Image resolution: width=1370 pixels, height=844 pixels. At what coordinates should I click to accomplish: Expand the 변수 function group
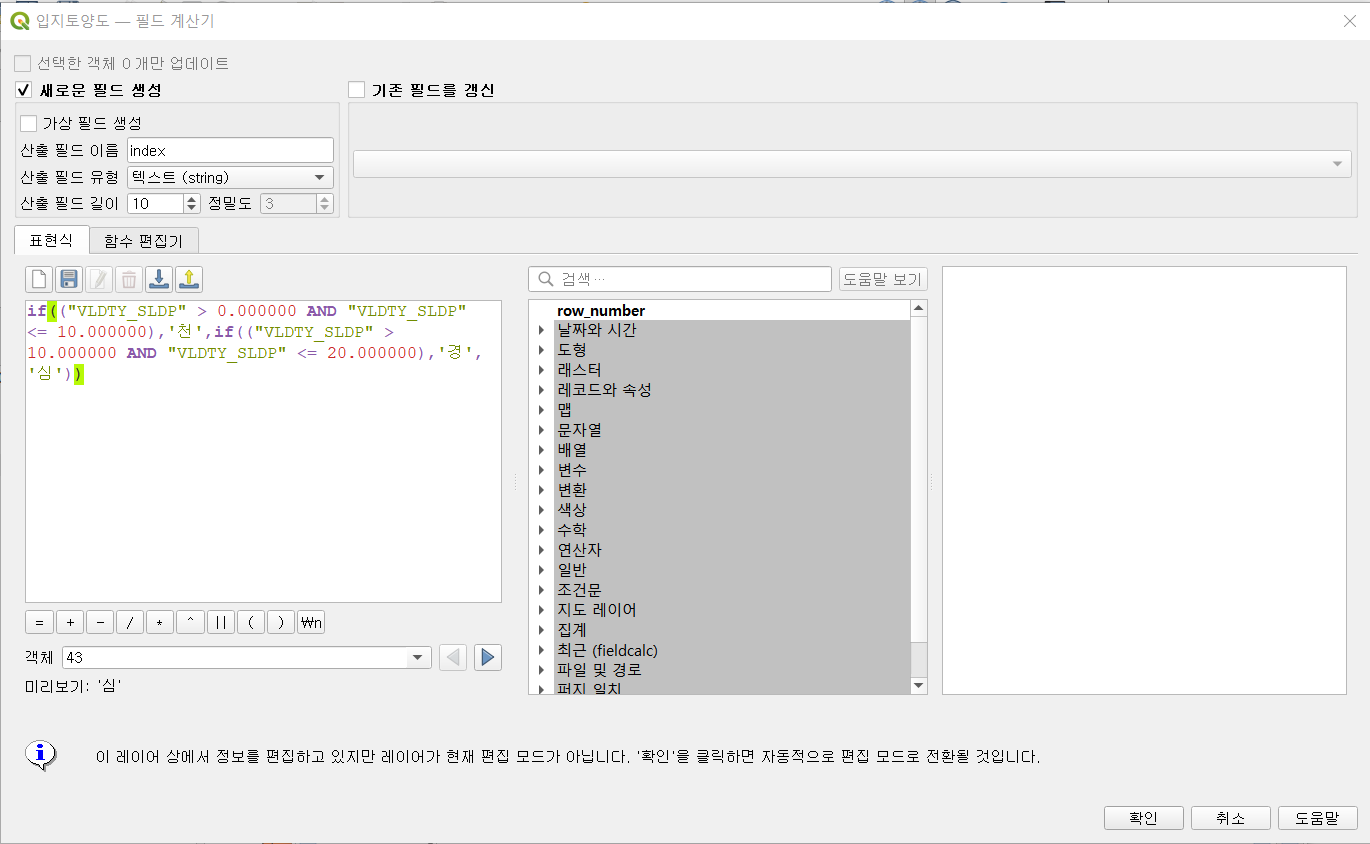coord(542,470)
